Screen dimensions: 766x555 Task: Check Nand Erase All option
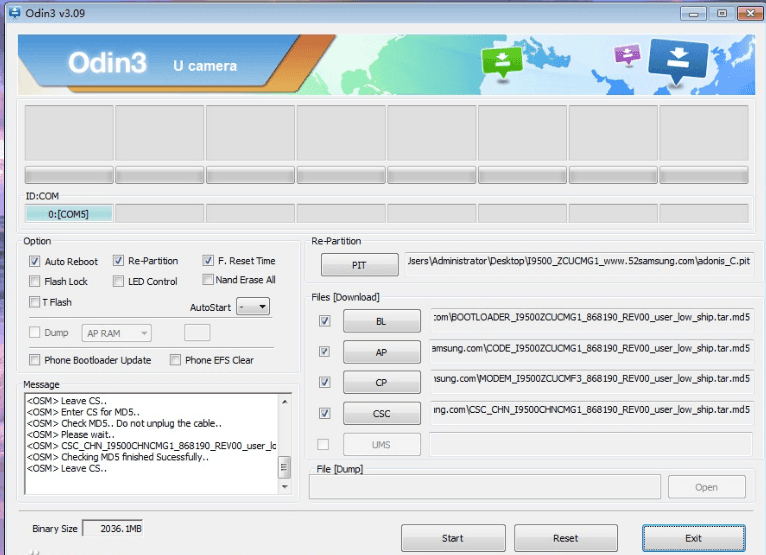(x=208, y=280)
